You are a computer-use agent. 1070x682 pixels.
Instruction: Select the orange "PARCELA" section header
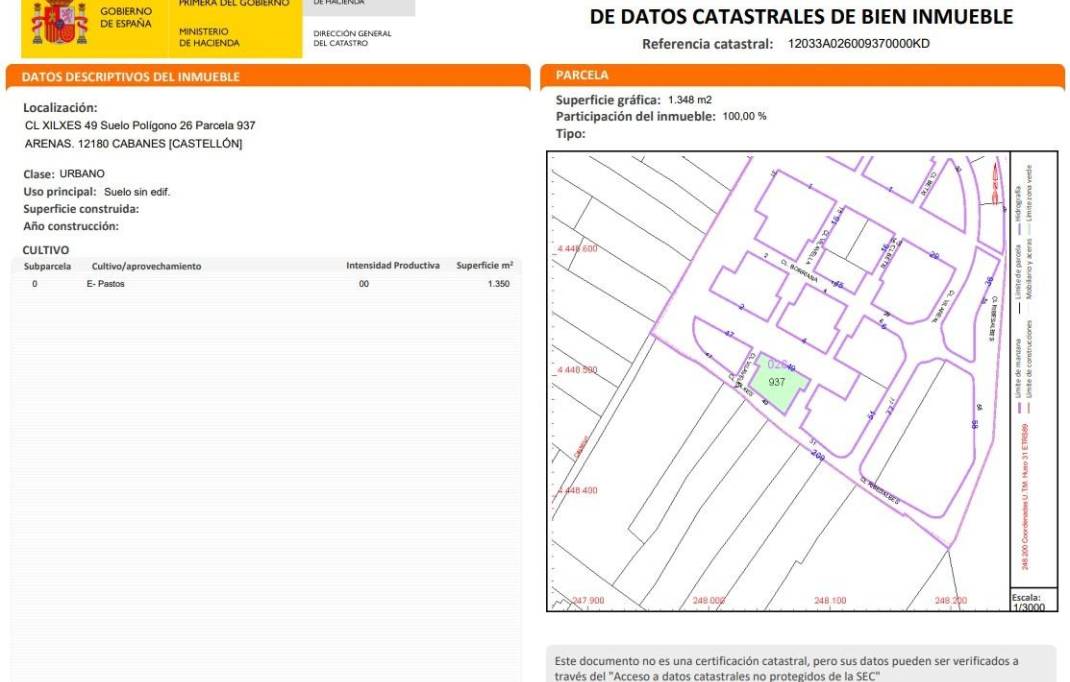[x=582, y=75]
